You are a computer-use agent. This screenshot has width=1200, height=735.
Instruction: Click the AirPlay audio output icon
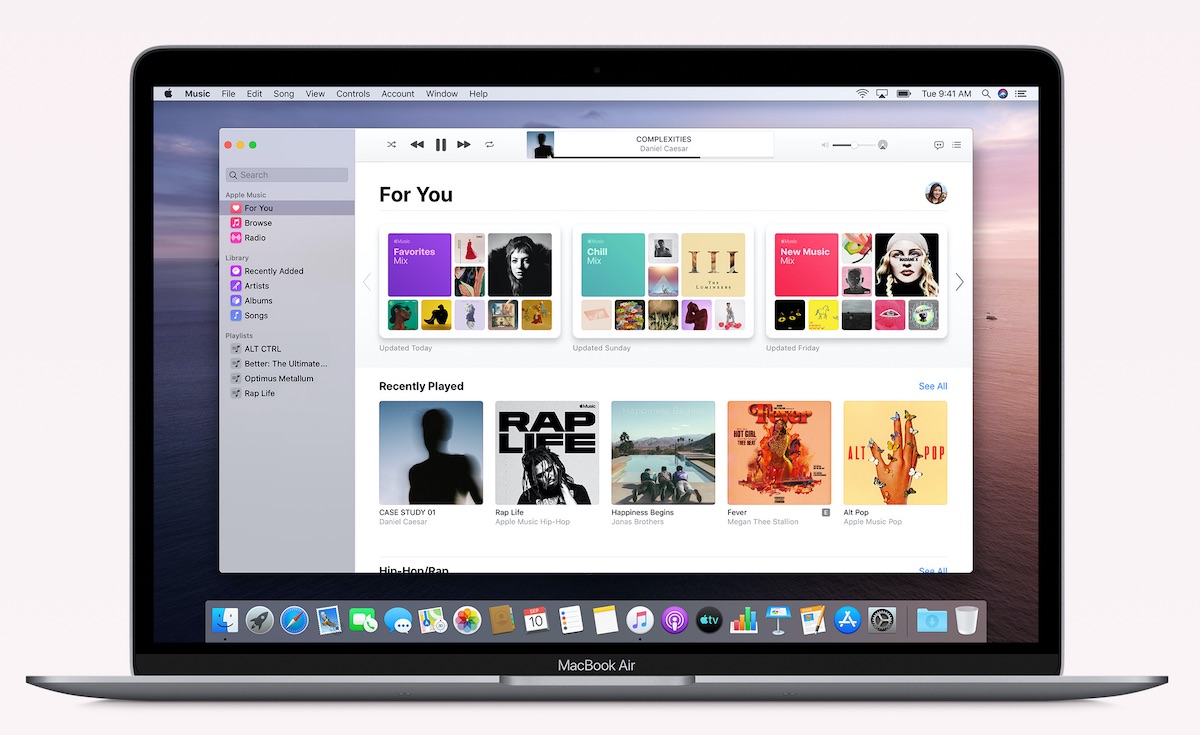tap(882, 145)
